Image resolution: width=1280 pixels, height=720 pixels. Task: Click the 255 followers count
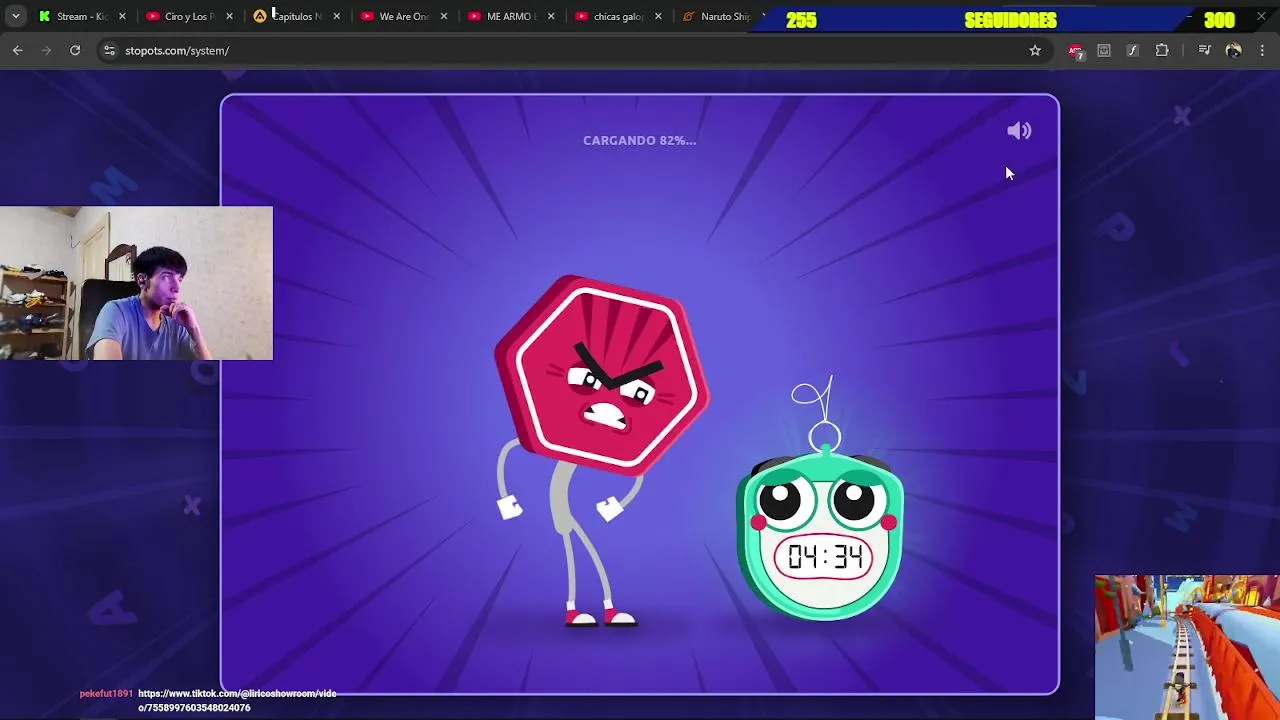pos(801,20)
